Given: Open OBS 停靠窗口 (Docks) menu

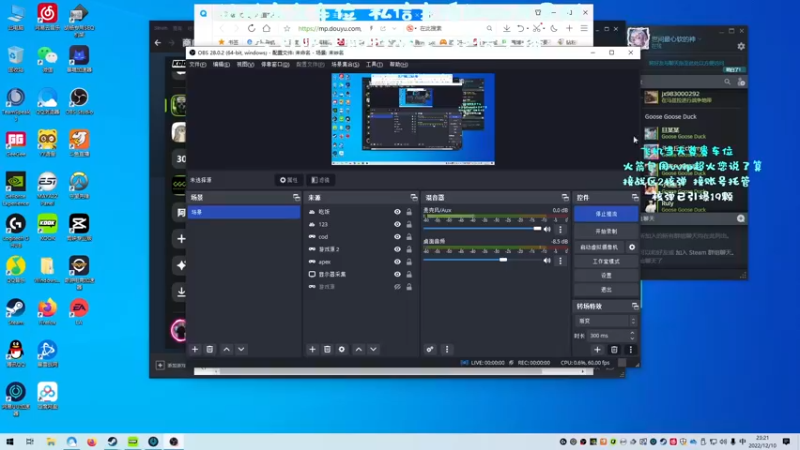Looking at the screenshot, I should [x=275, y=65].
